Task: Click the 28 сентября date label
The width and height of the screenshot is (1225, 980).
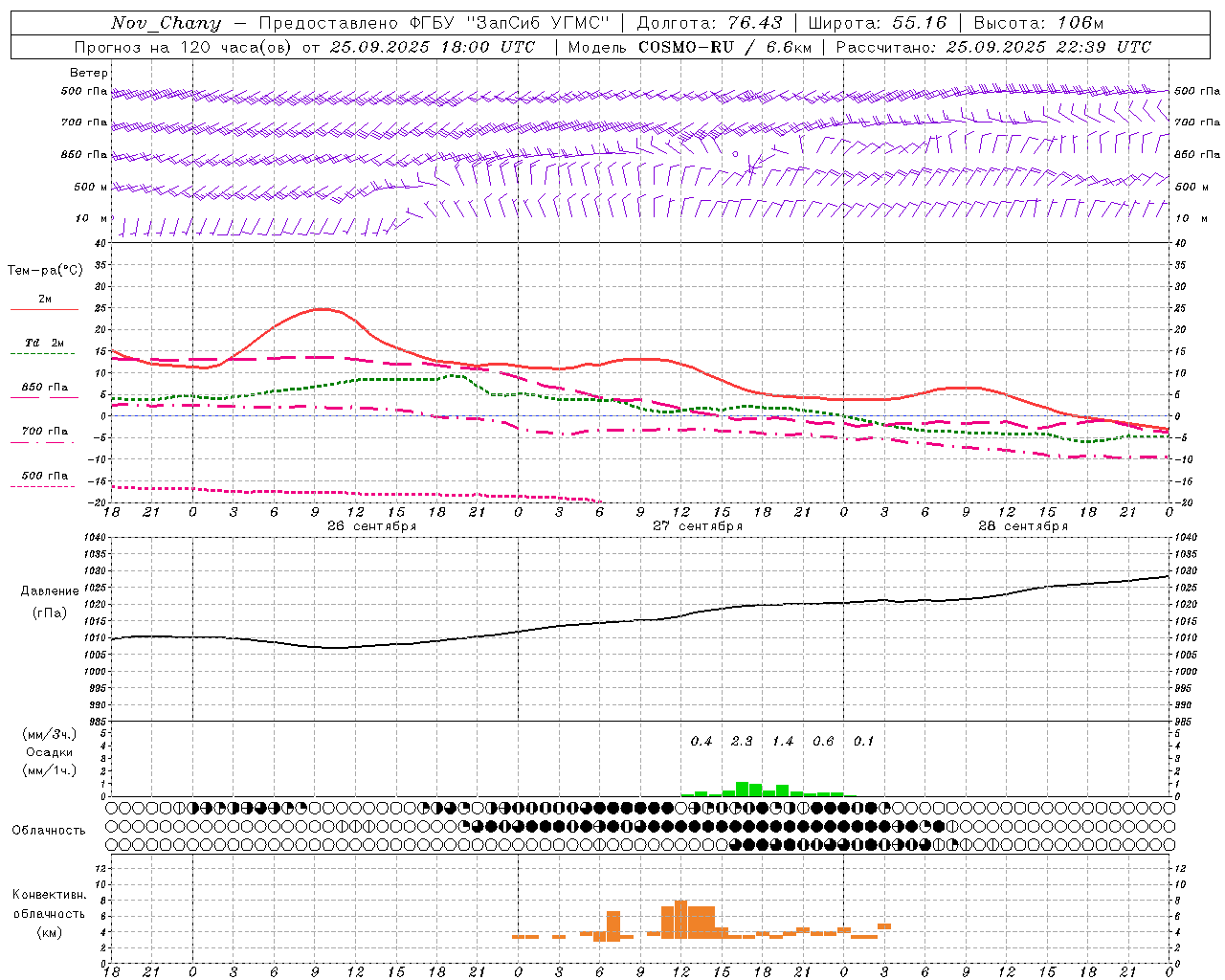Action: (x=1023, y=526)
